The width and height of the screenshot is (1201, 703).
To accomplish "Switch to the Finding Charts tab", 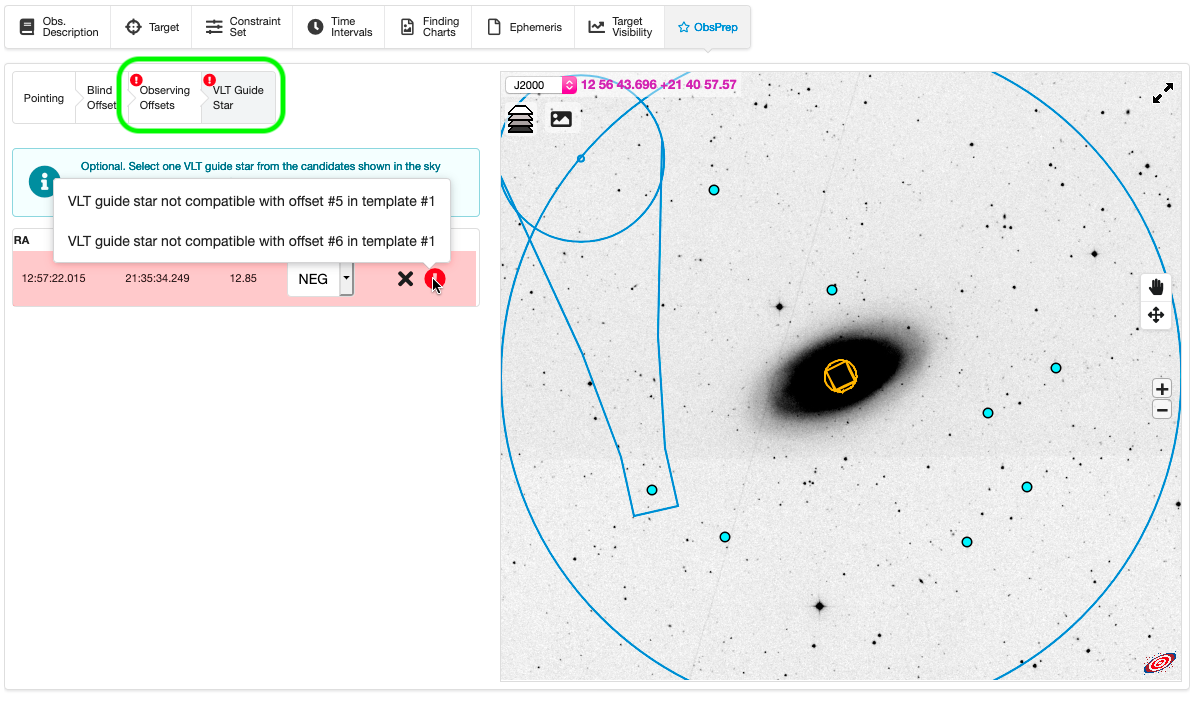I will (429, 27).
